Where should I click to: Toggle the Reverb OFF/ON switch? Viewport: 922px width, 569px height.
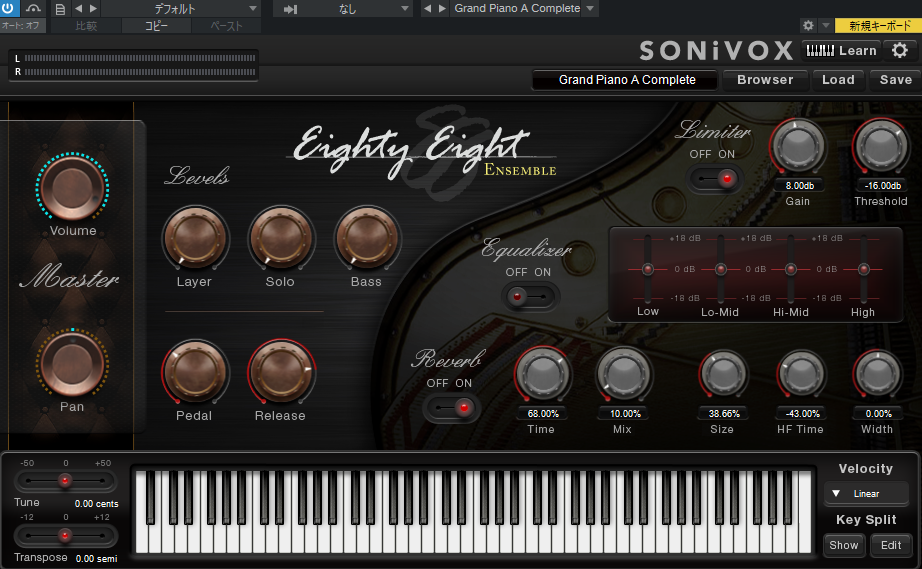click(450, 407)
